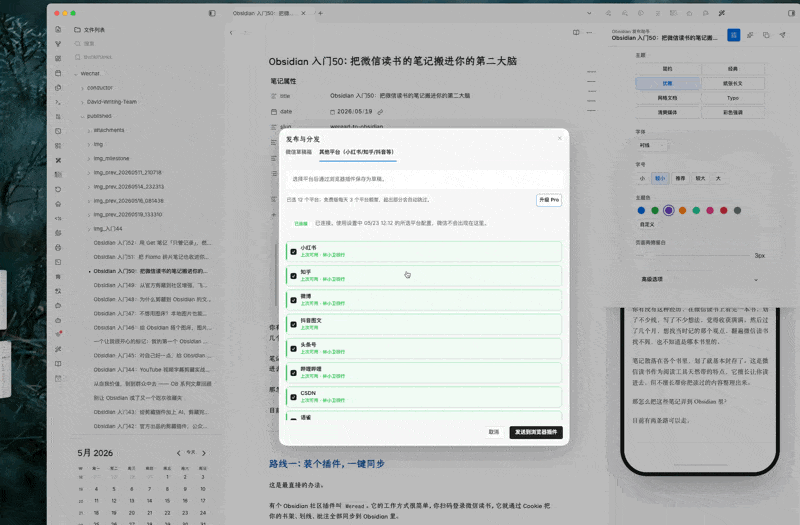
Task: Expand the img_milestone folder
Action: 89,159
